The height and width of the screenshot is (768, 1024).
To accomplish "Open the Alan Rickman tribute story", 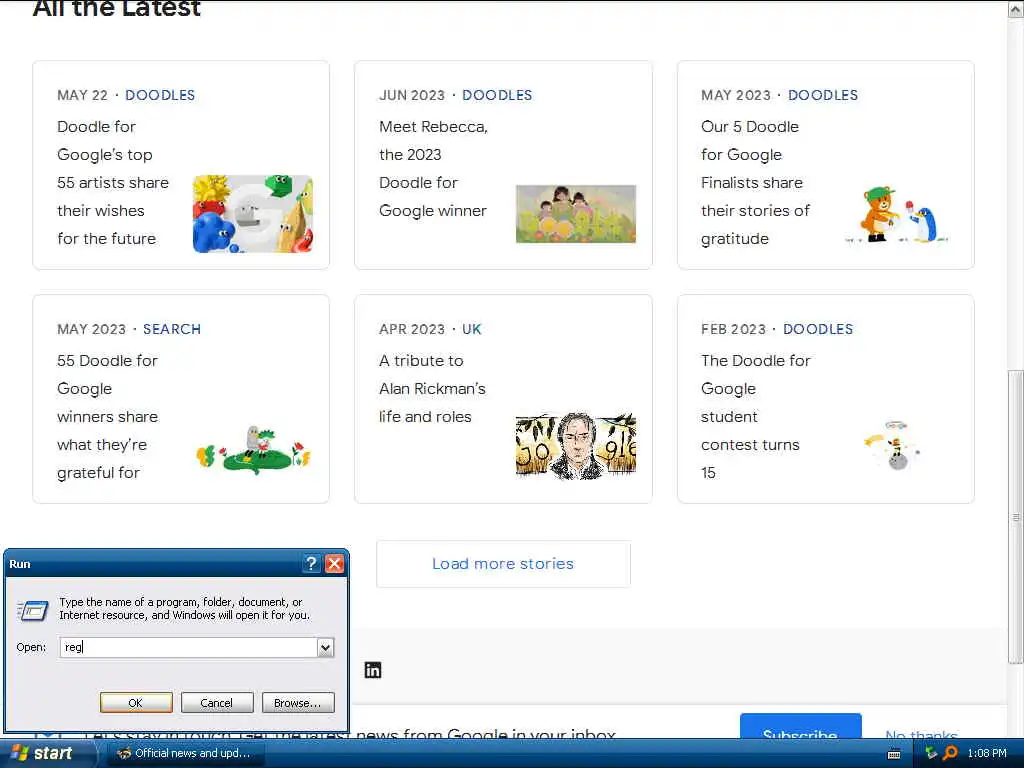I will point(432,389).
